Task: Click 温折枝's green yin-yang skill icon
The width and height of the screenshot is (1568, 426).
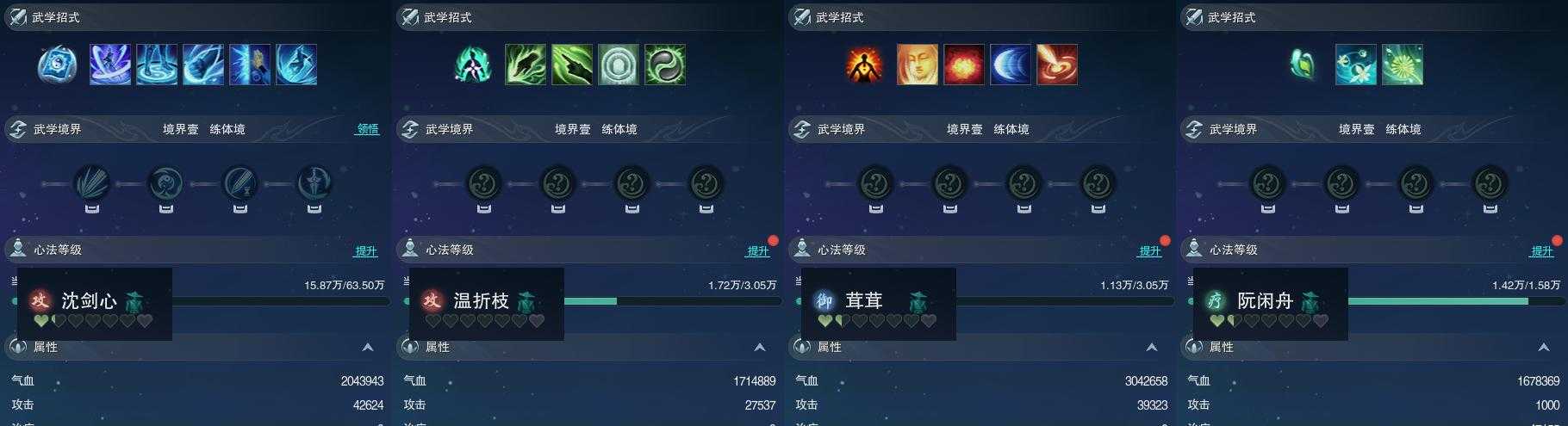Action: (x=665, y=65)
